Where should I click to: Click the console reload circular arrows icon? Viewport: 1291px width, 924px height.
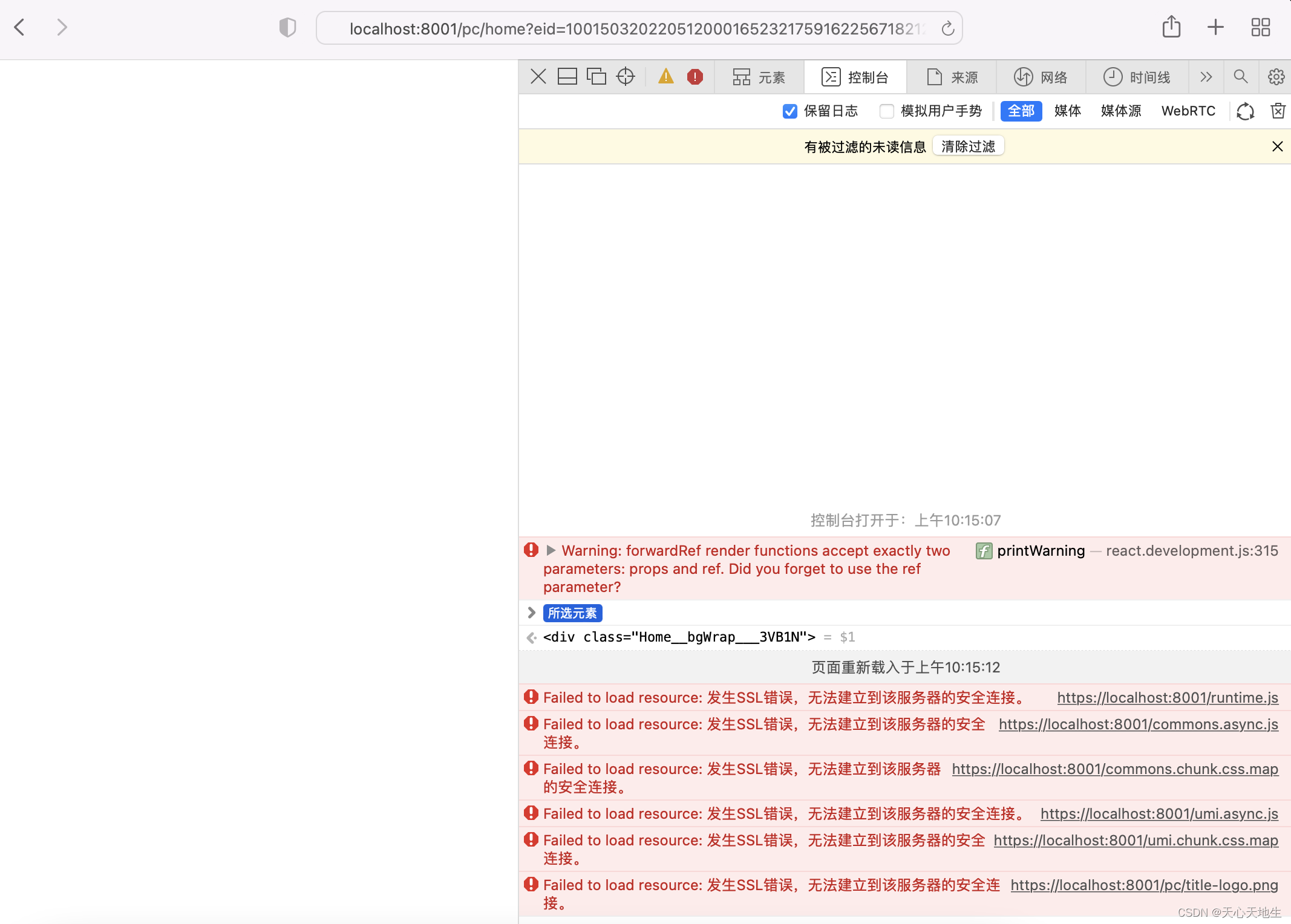tap(1245, 111)
